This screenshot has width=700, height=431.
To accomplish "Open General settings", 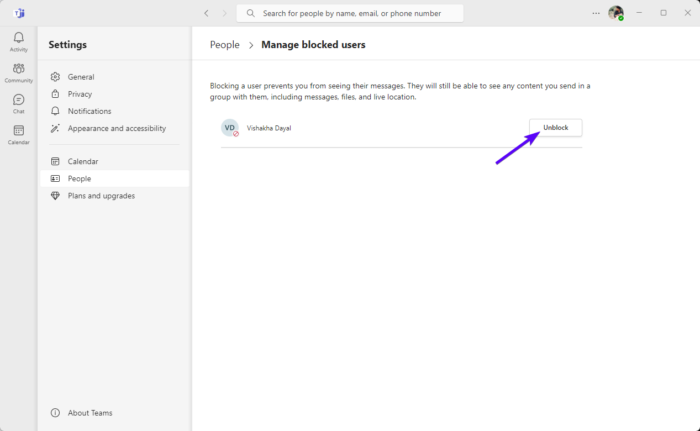I will [x=81, y=77].
